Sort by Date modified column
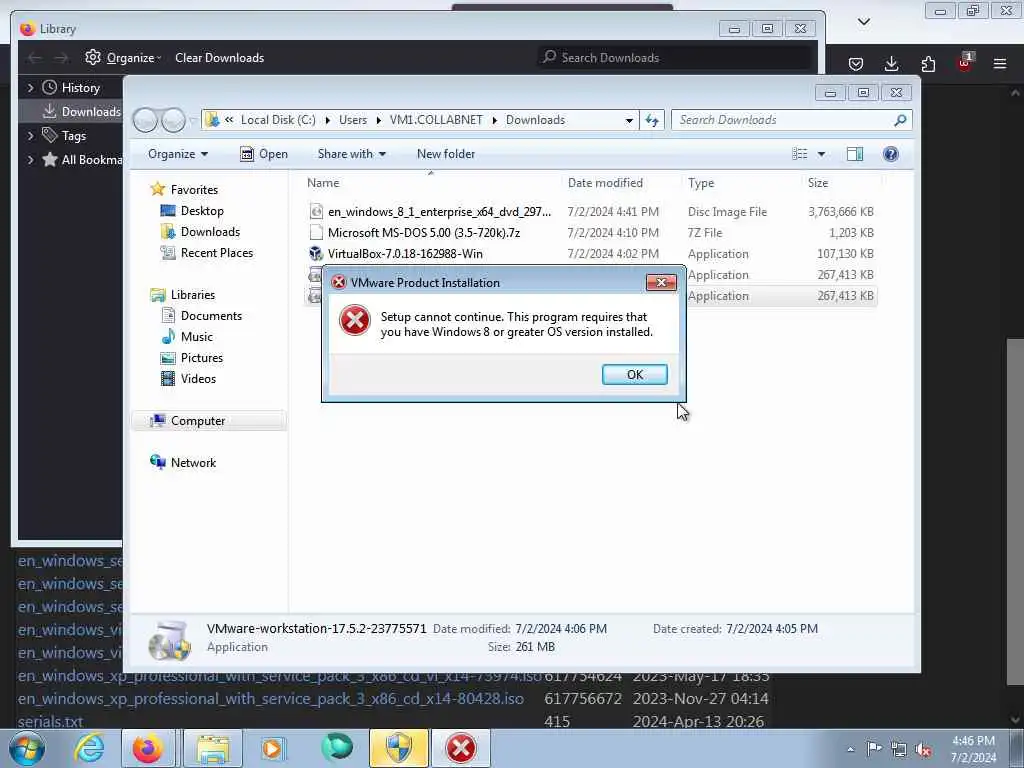This screenshot has width=1024, height=768. coord(605,183)
